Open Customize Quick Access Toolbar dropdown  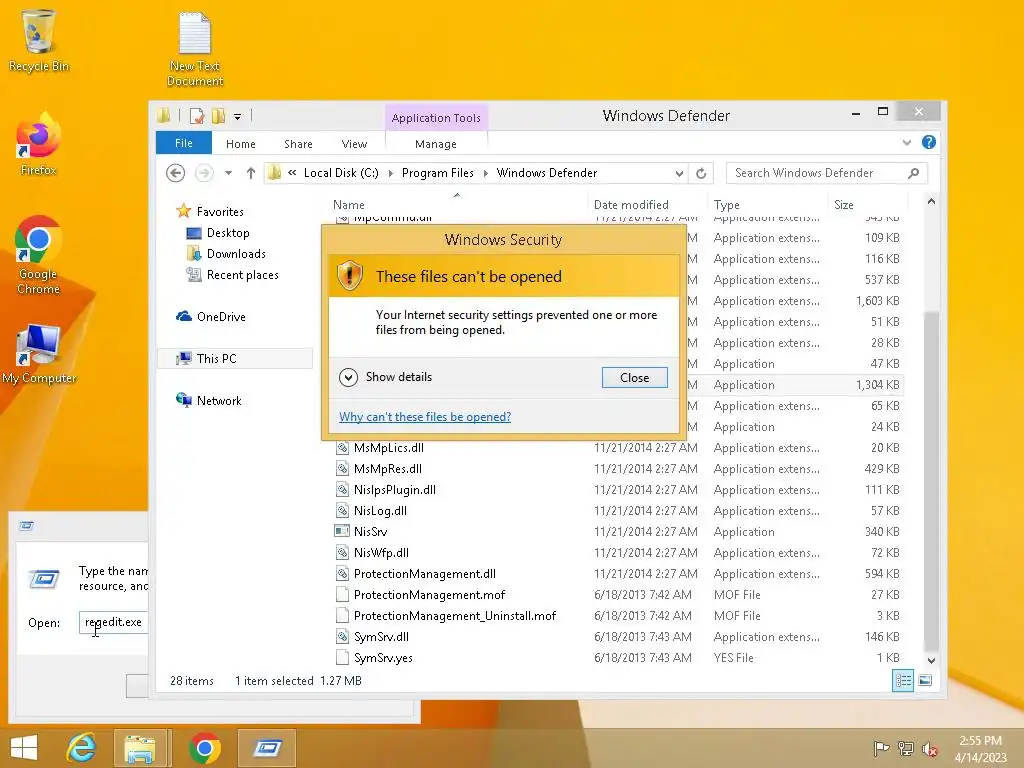coord(237,117)
